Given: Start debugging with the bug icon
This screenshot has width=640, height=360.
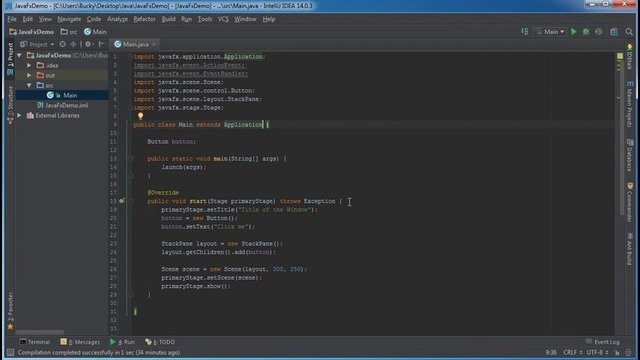Looking at the screenshot, I should point(586,32).
